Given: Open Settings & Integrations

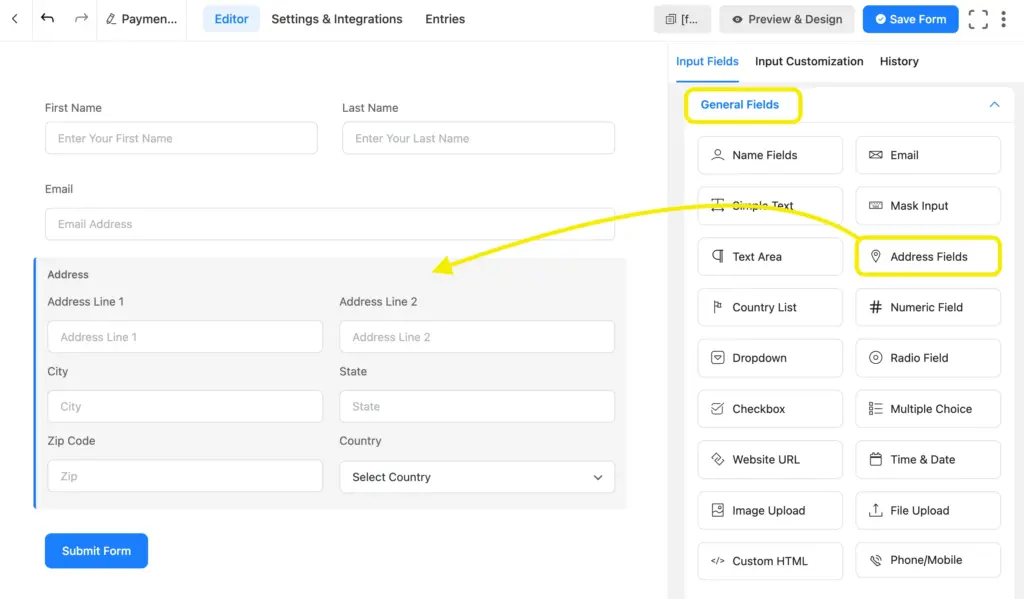Looking at the screenshot, I should point(337,18).
